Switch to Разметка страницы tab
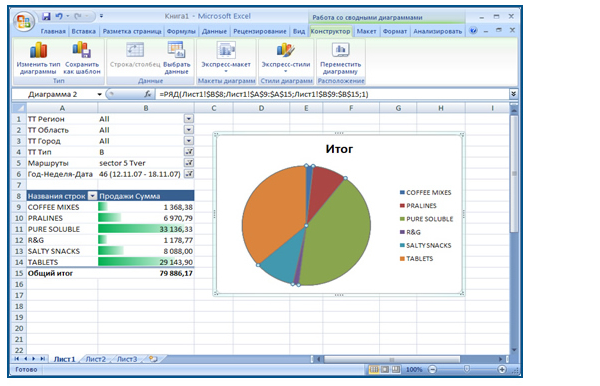The image size is (600, 386). 132,31
